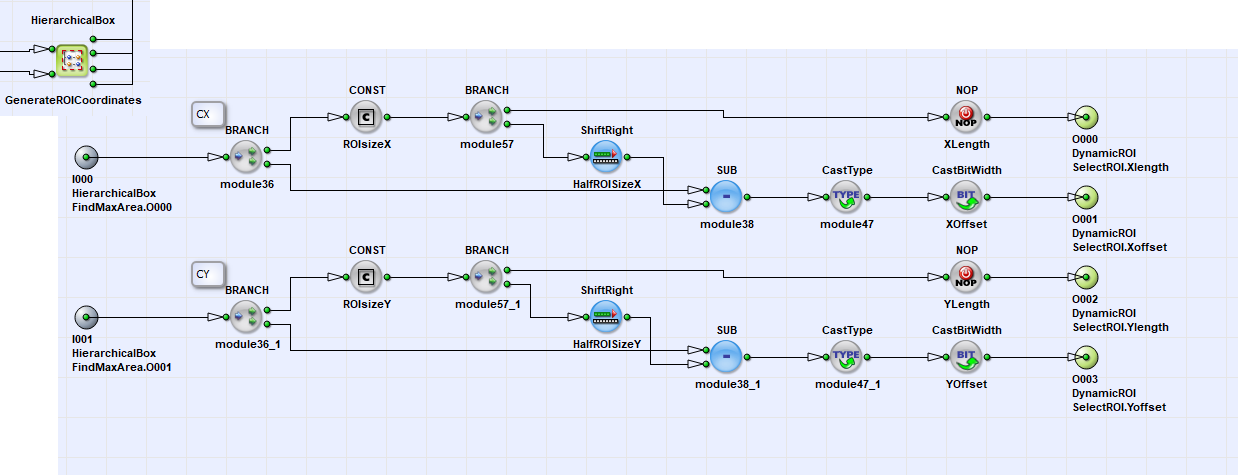This screenshot has height=475, width=1238.
Task: Select the YLength NOP module icon
Action: point(966,277)
